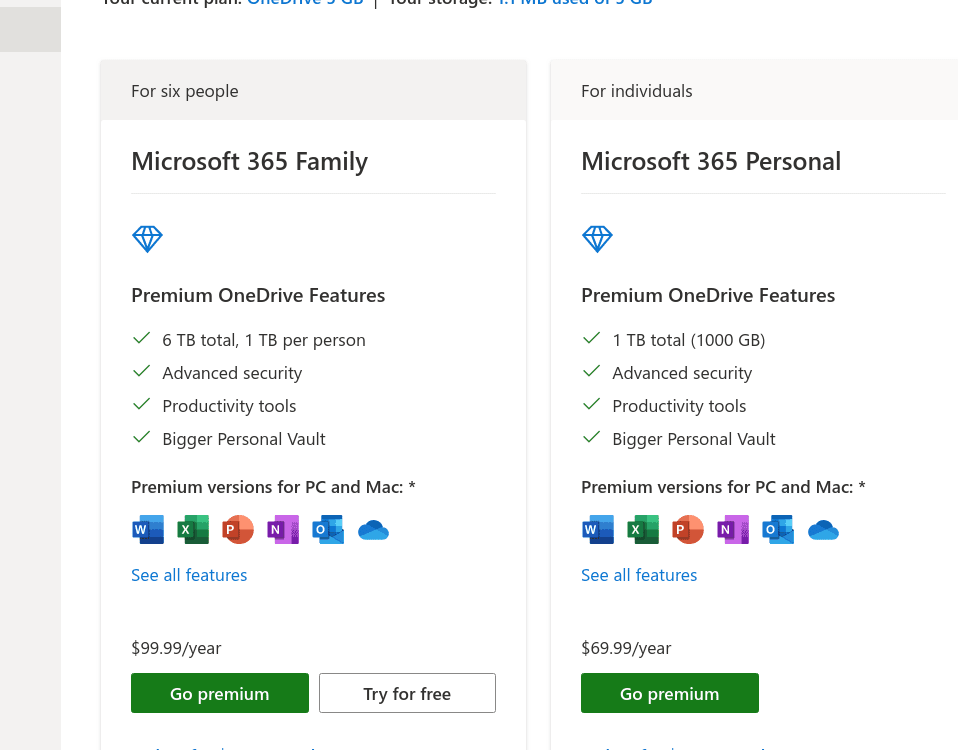Click the Microsoft 365 Family heading
958x750 pixels.
click(249, 161)
